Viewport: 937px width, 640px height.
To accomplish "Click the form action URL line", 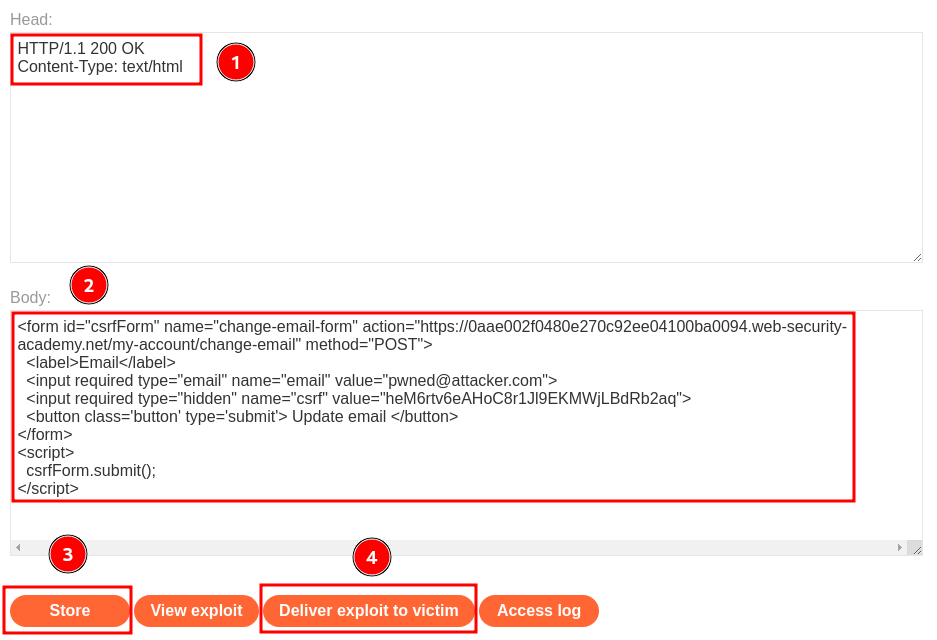I will tap(432, 335).
